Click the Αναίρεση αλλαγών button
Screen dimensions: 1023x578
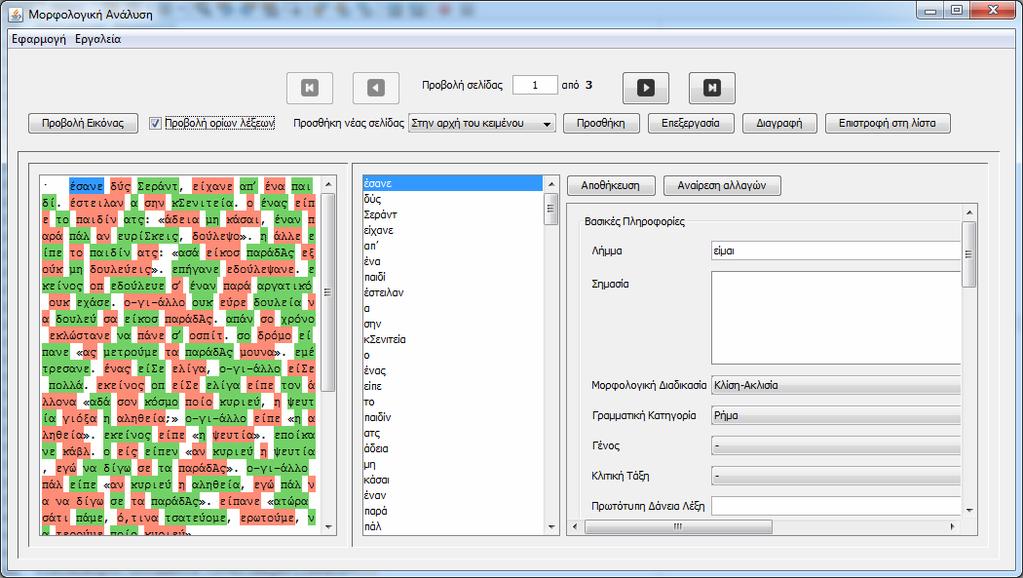pos(722,185)
